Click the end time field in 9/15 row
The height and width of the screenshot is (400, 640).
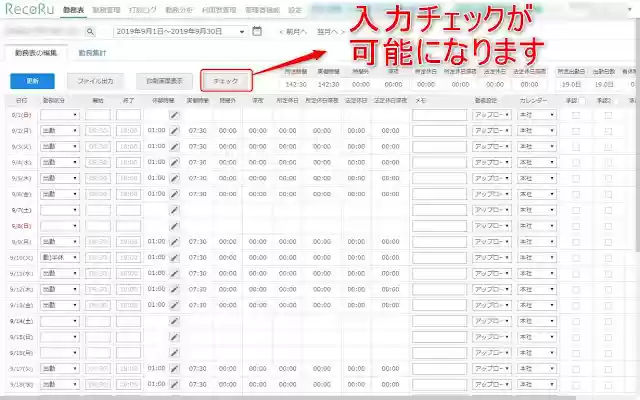point(129,337)
